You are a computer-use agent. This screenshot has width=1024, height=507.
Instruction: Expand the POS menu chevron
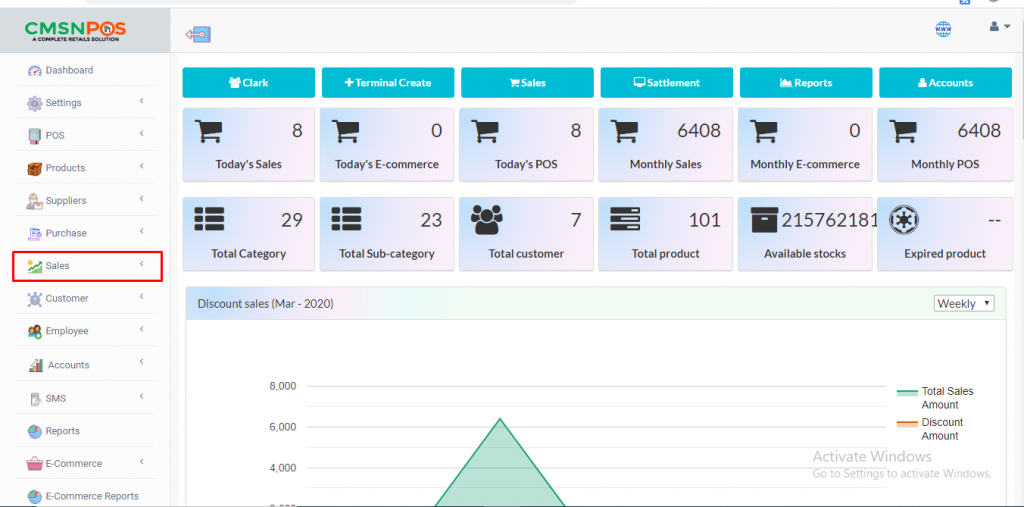[x=141, y=134]
